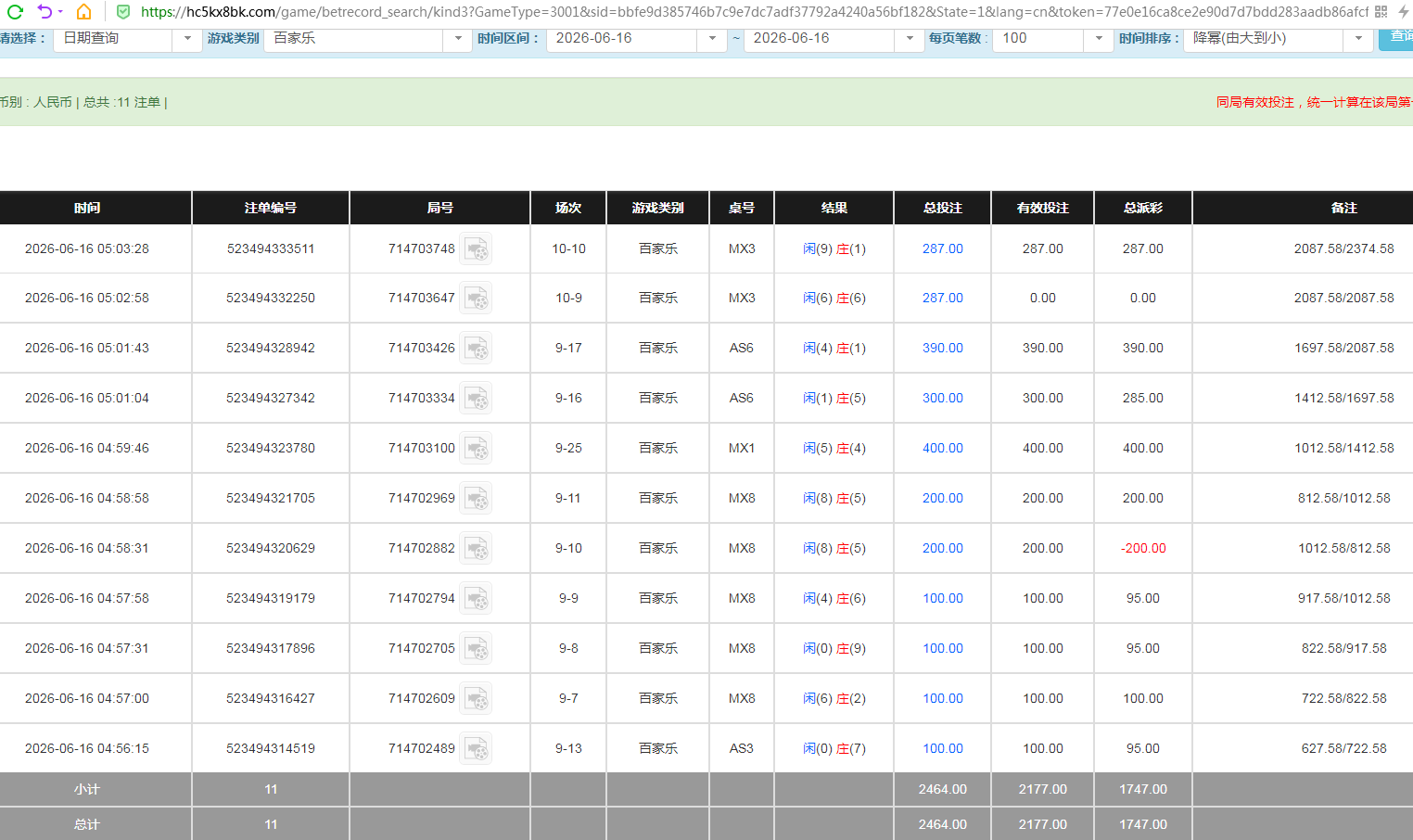Select order number 523494327342
This screenshot has height=840, width=1413.
(x=271, y=398)
